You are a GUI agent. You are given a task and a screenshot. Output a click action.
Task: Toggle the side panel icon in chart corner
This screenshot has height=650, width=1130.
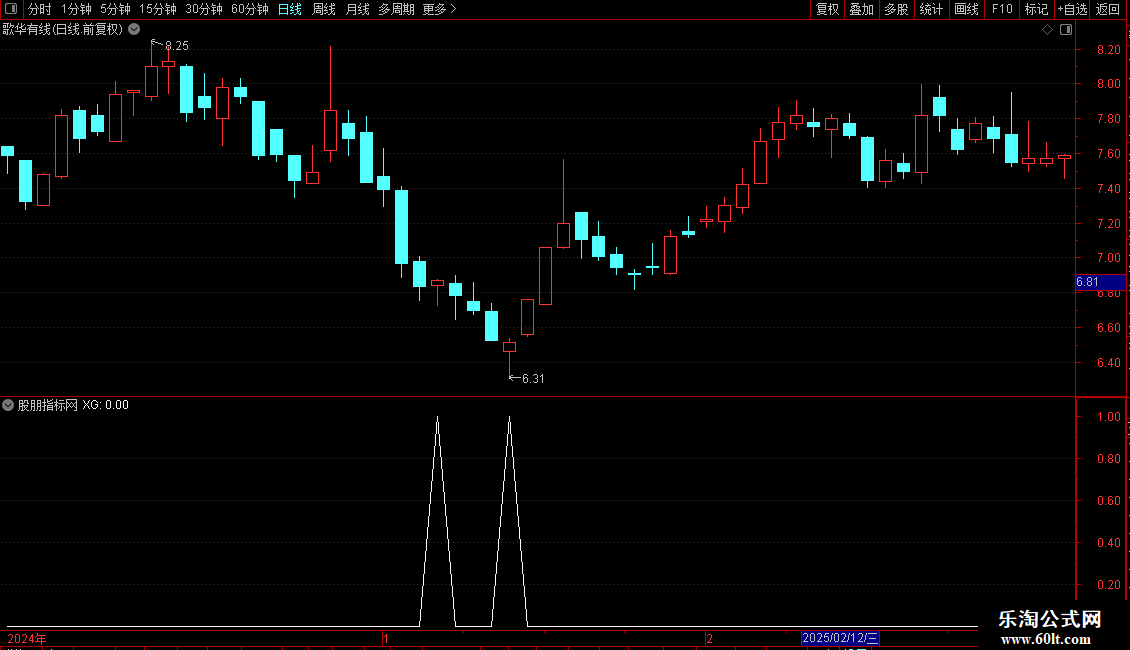coord(1066,30)
